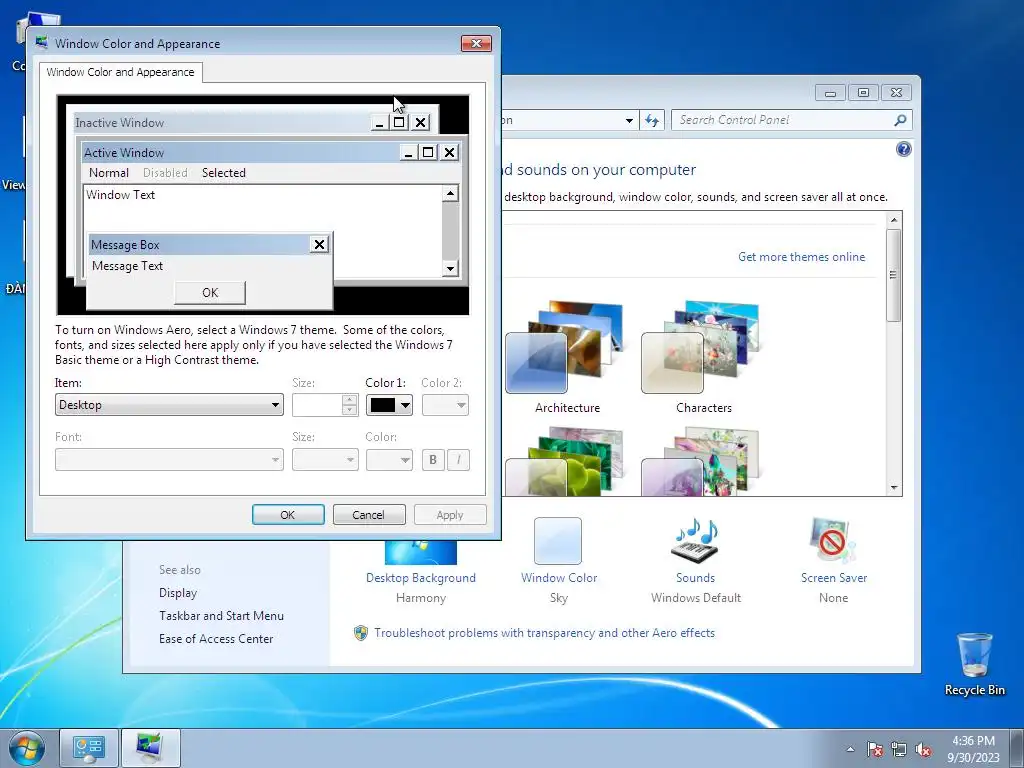1024x768 pixels.
Task: Open the Font Color dropdown
Action: tap(389, 460)
